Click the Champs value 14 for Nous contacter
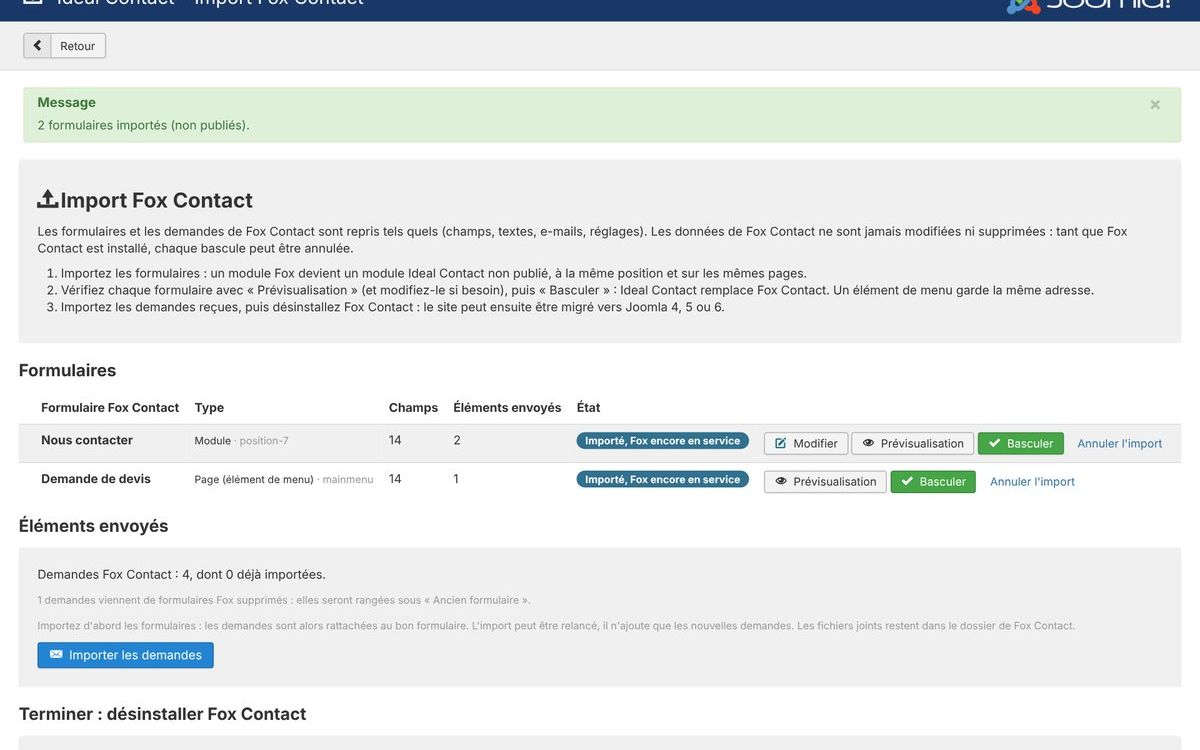The height and width of the screenshot is (750, 1200). (395, 440)
